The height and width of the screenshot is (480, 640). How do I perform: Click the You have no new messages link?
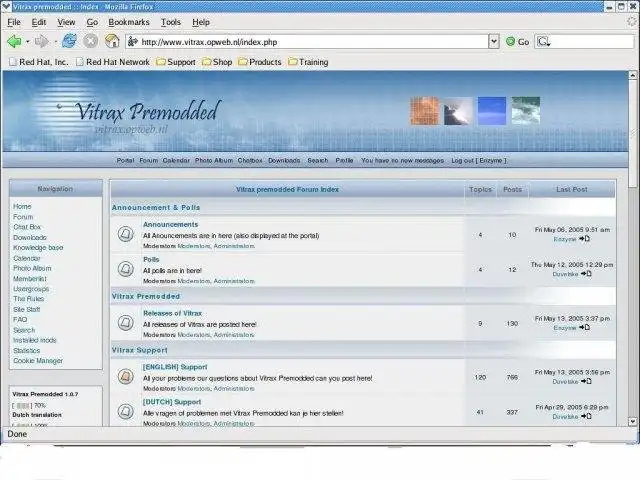pos(402,160)
